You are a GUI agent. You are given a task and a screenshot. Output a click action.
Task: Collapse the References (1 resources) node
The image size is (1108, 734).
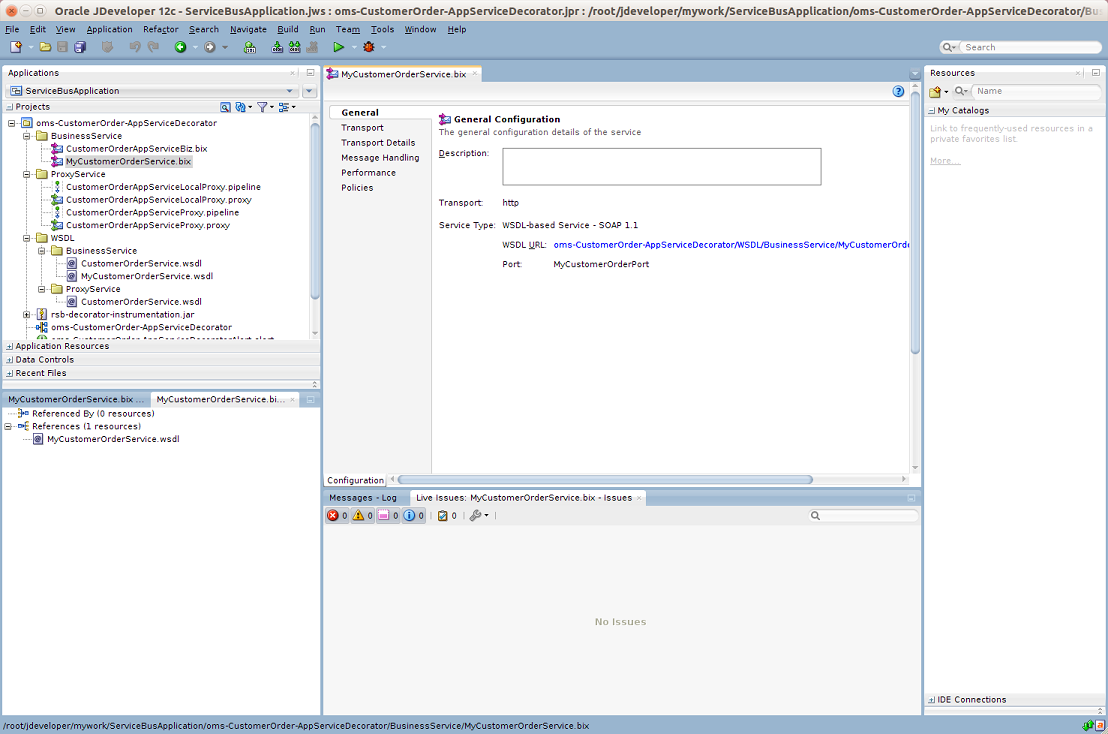(x=8, y=427)
